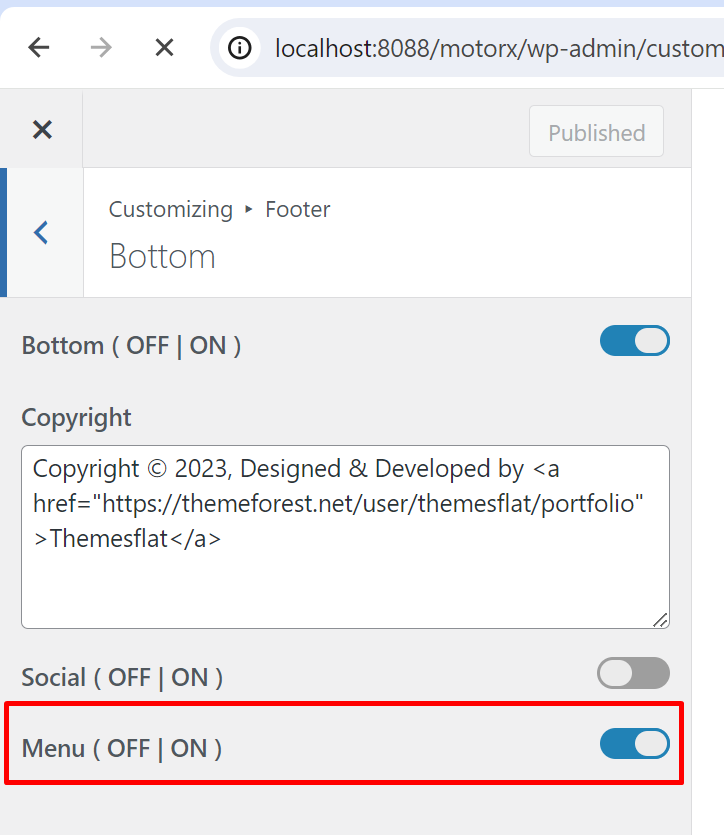Click the Bottom ( OFF | ON ) label
Screen dimensions: 724x835
click(x=131, y=346)
